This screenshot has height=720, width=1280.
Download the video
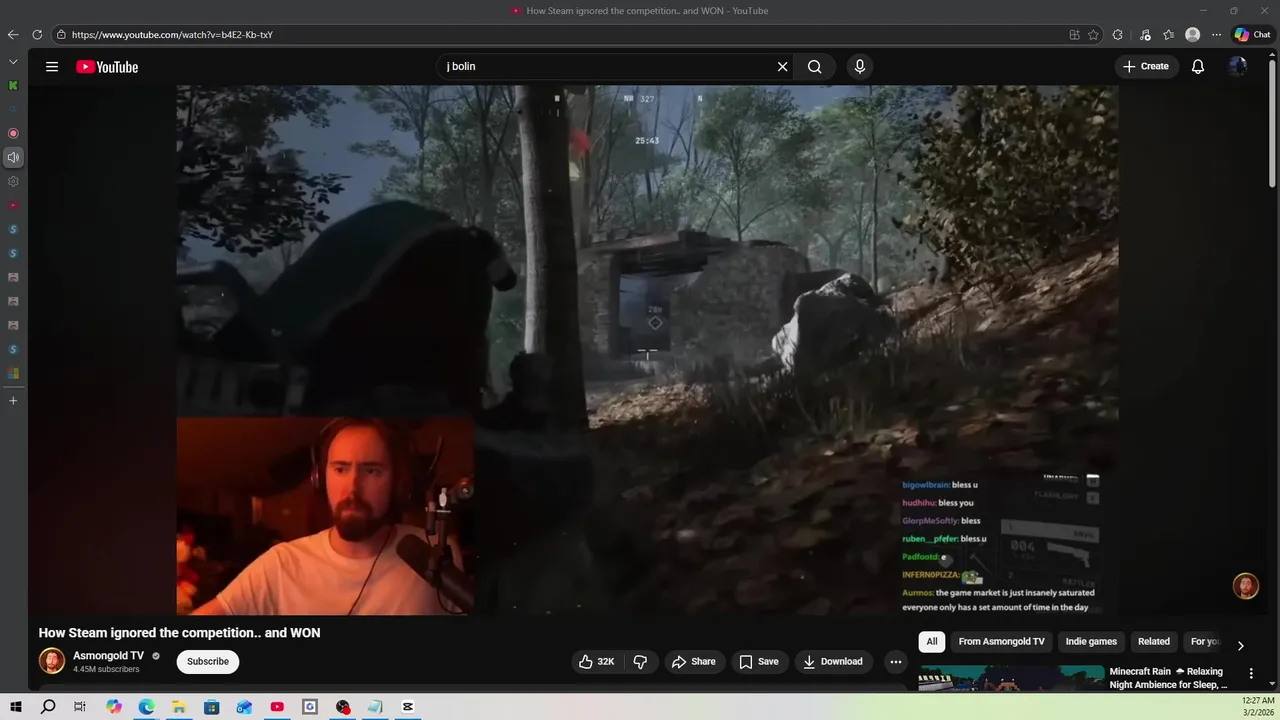coord(833,661)
